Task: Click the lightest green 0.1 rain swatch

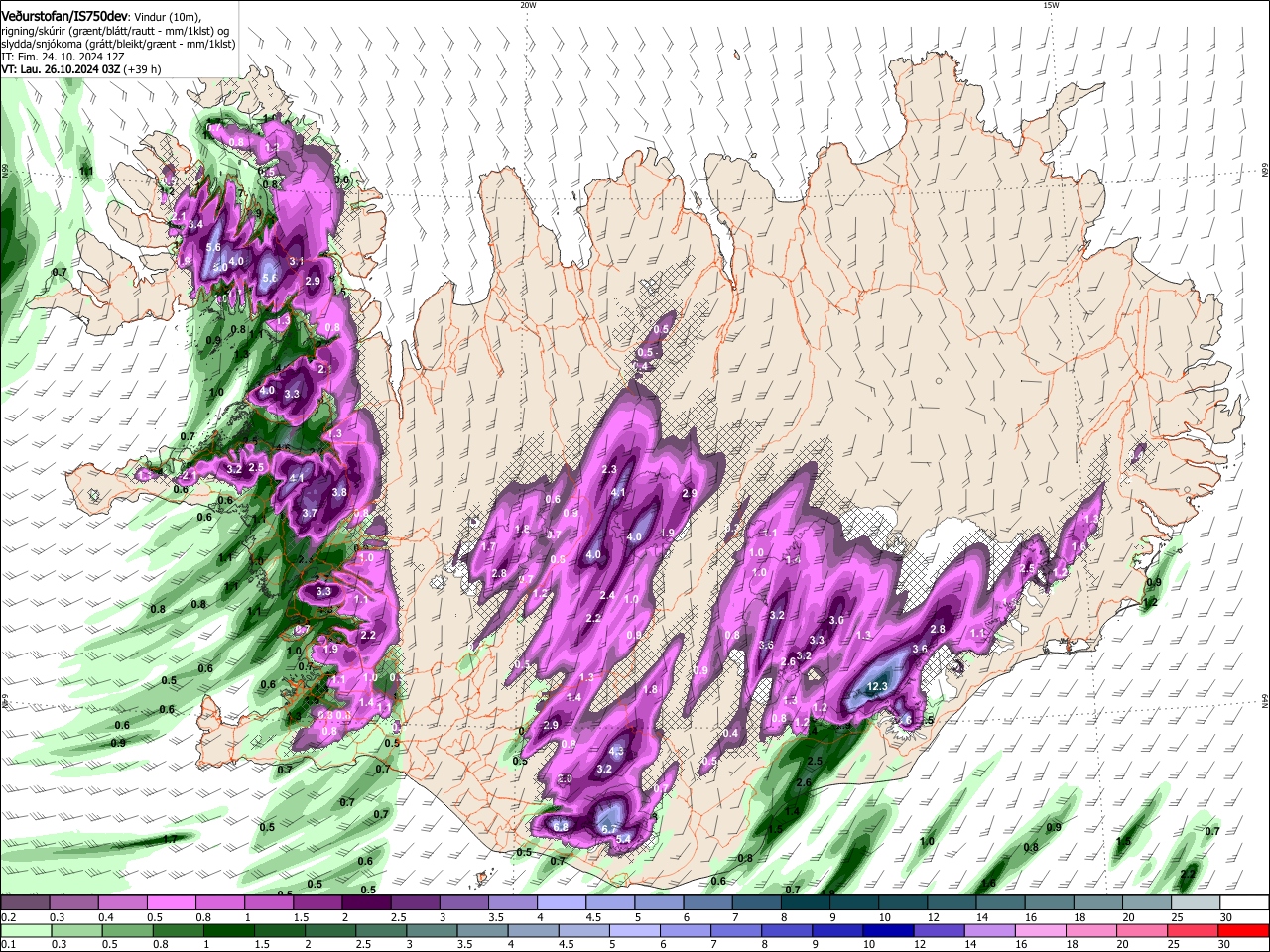Action: click(25, 930)
